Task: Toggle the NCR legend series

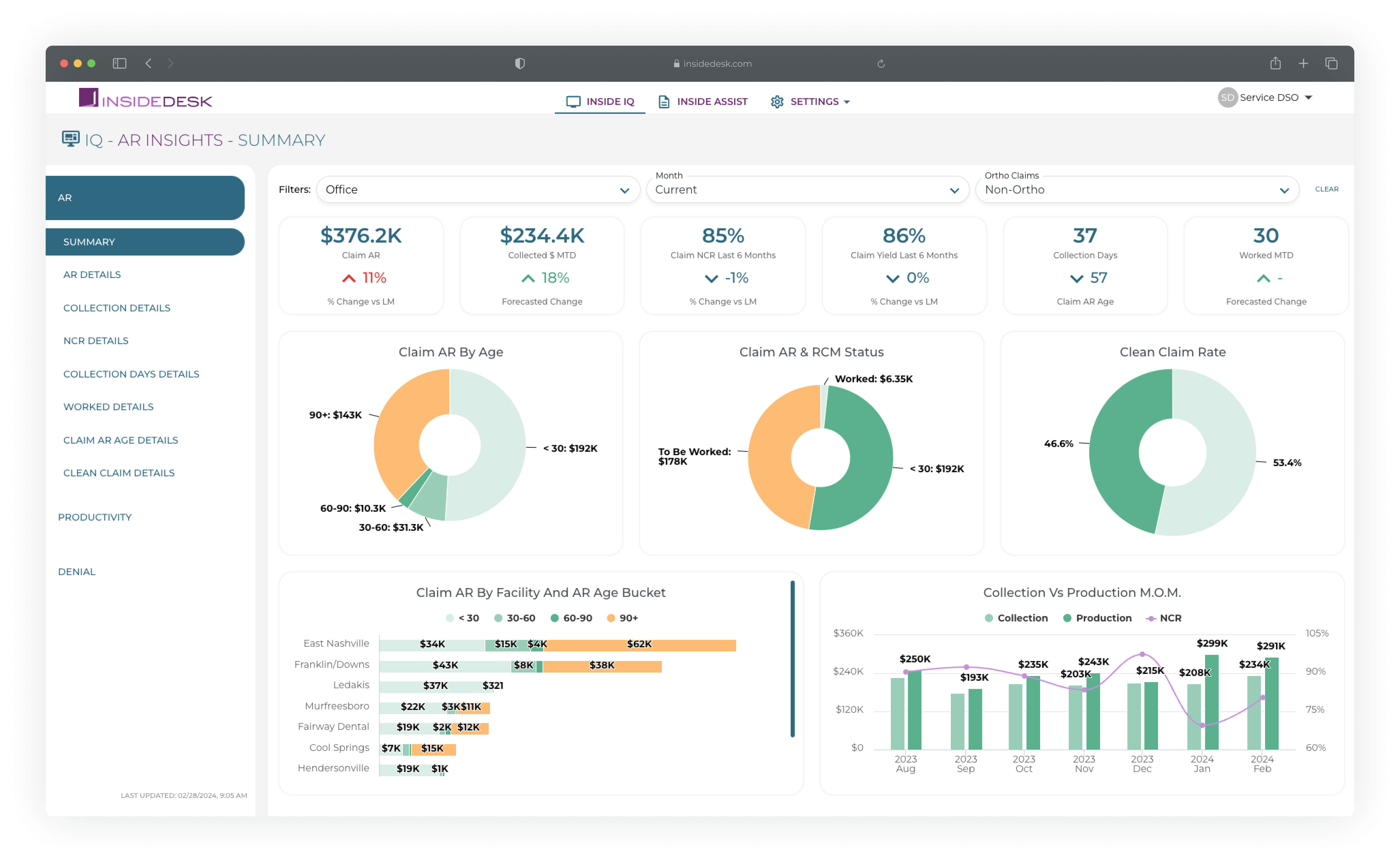Action: click(1163, 618)
